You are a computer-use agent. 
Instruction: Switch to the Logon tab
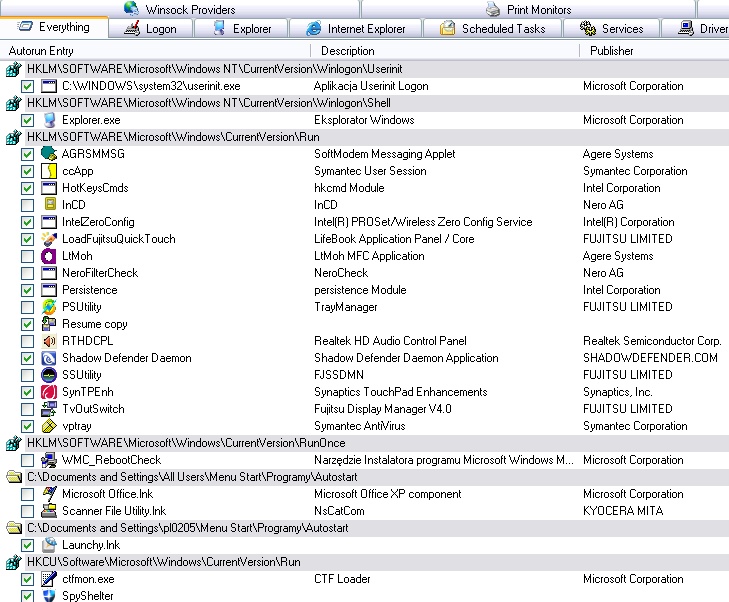click(151, 29)
